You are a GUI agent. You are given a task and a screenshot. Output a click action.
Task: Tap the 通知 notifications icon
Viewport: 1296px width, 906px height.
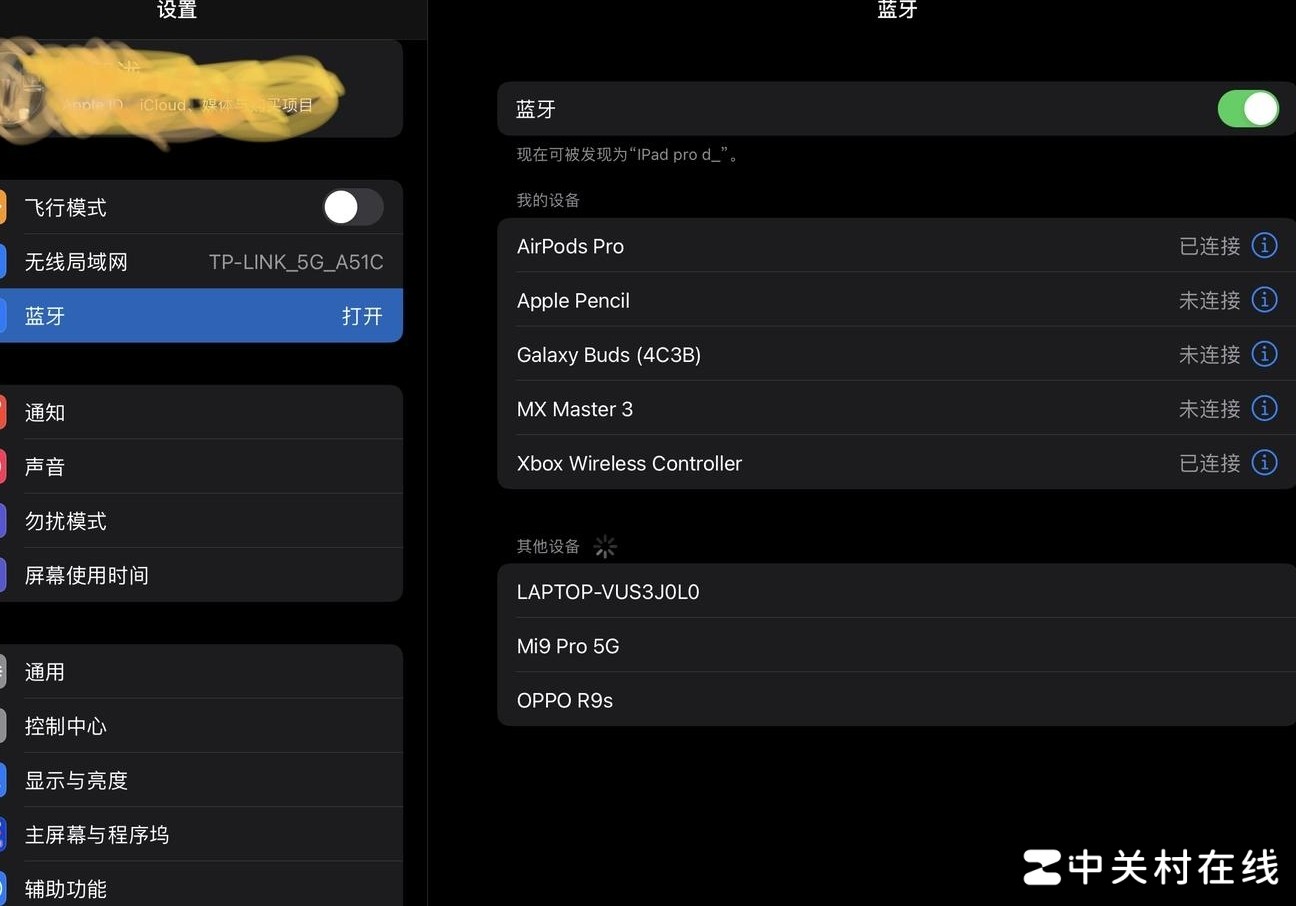[x=3, y=412]
